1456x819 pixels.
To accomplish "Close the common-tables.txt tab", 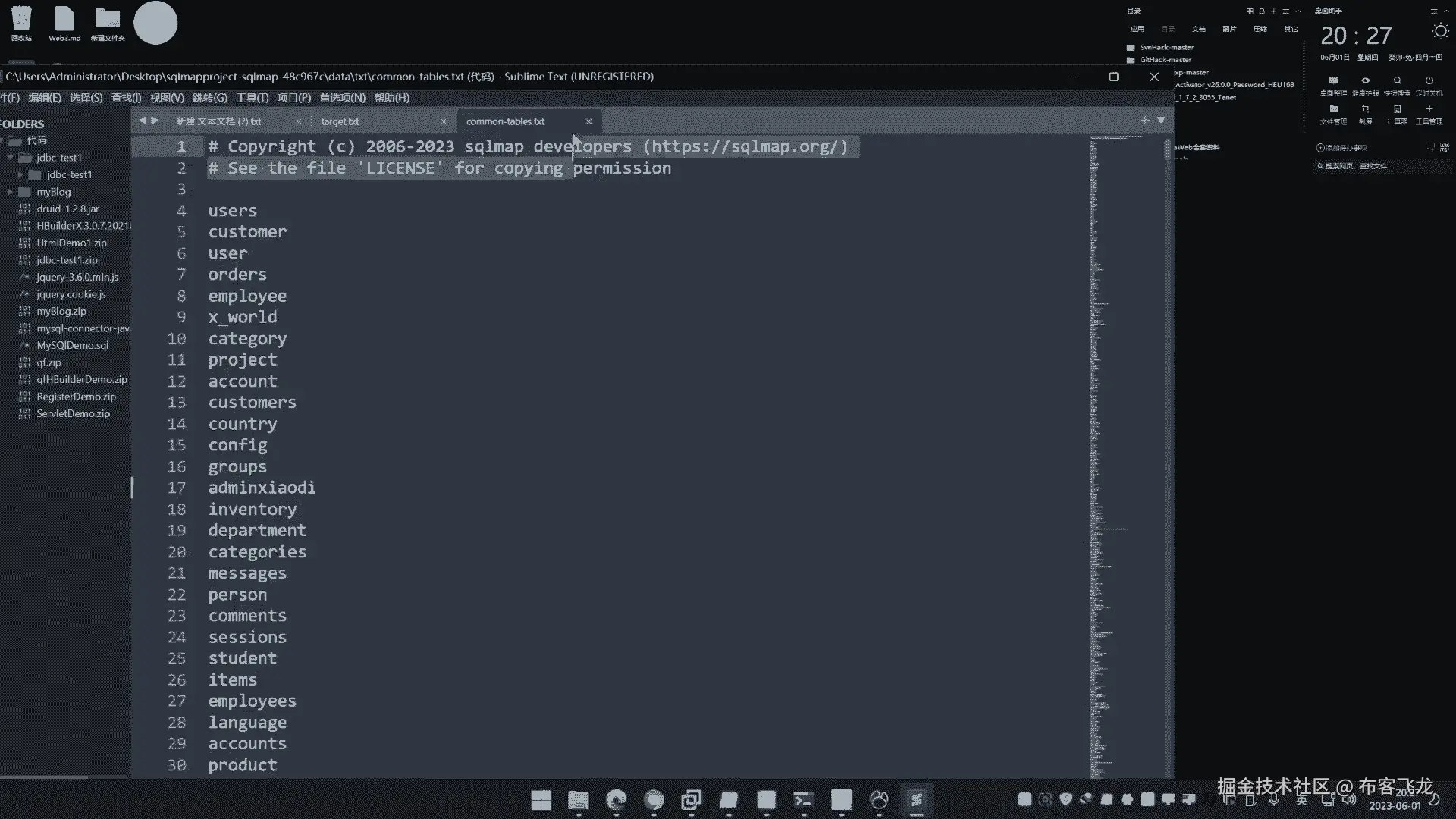I will pos(588,121).
